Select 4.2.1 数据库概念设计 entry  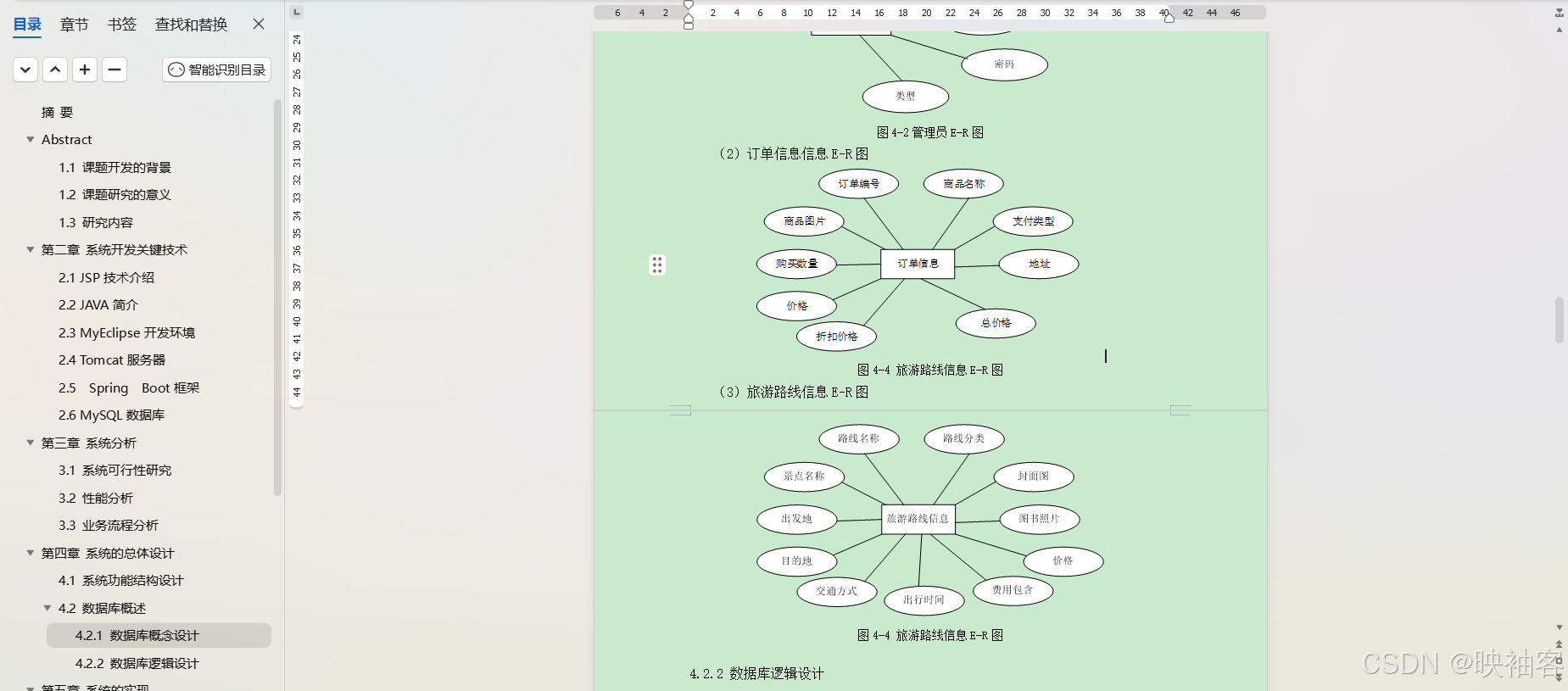pos(159,635)
